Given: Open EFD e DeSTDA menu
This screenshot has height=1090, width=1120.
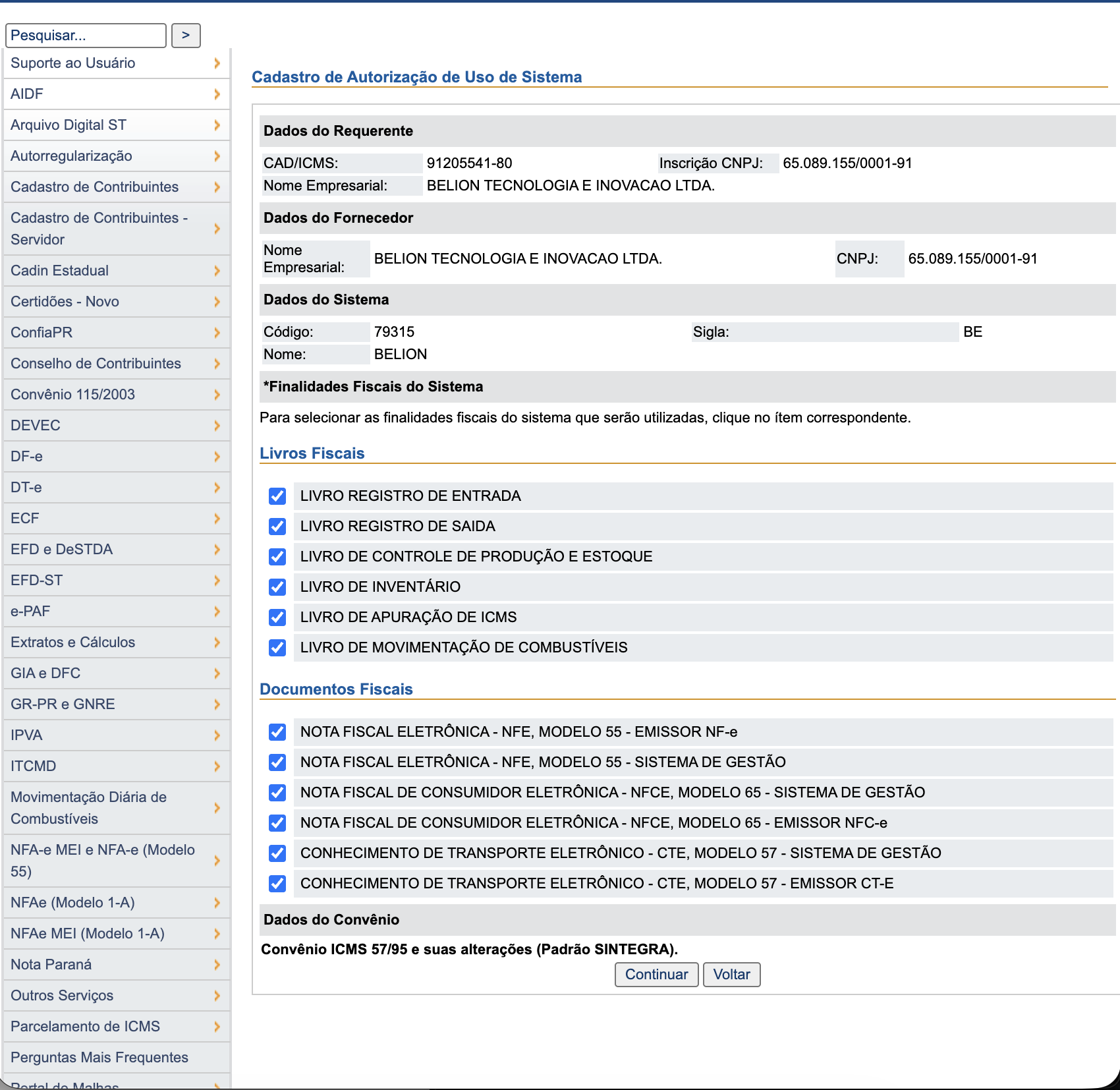Looking at the screenshot, I should (117, 550).
